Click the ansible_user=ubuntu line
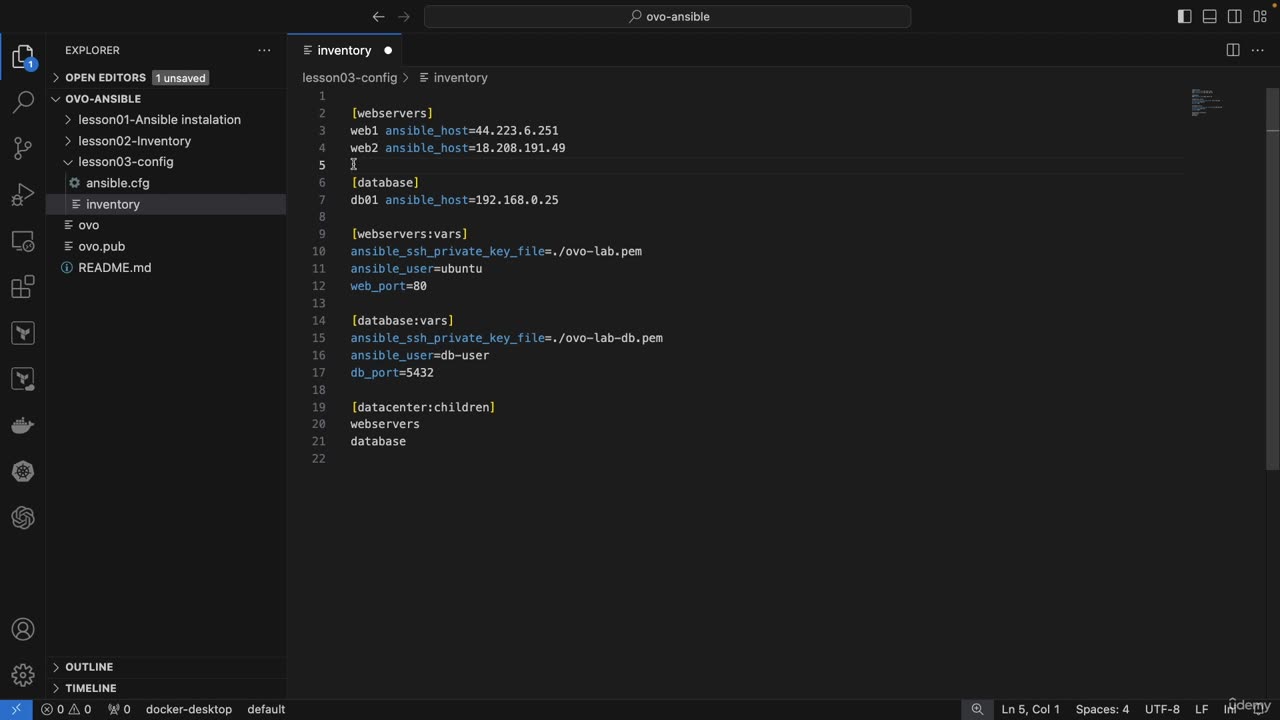Screen dimensions: 1280x720 416,269
